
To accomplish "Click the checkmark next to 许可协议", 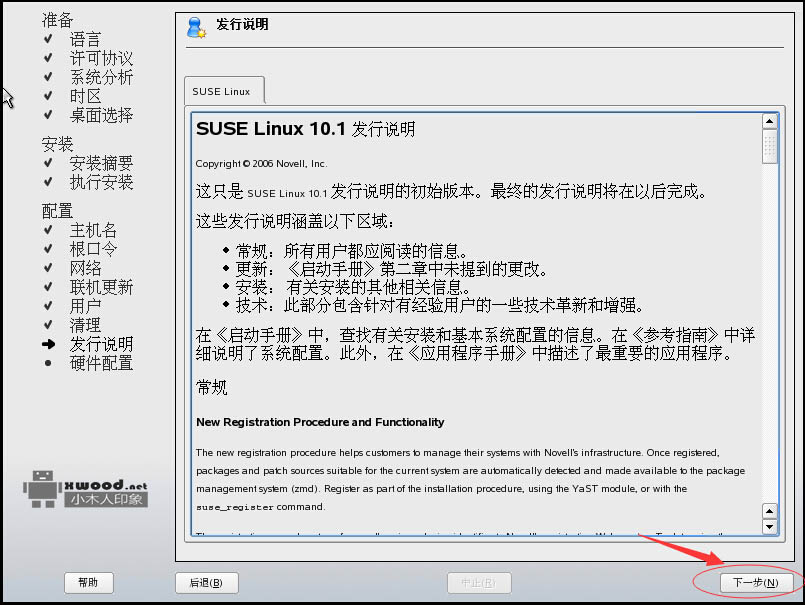I will point(48,58).
